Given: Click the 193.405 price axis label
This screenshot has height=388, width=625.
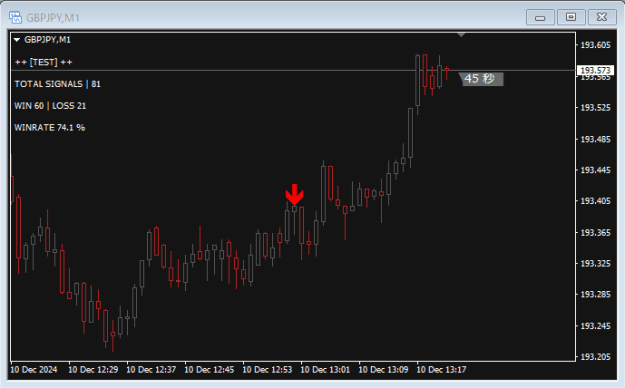Looking at the screenshot, I should 595,201.
